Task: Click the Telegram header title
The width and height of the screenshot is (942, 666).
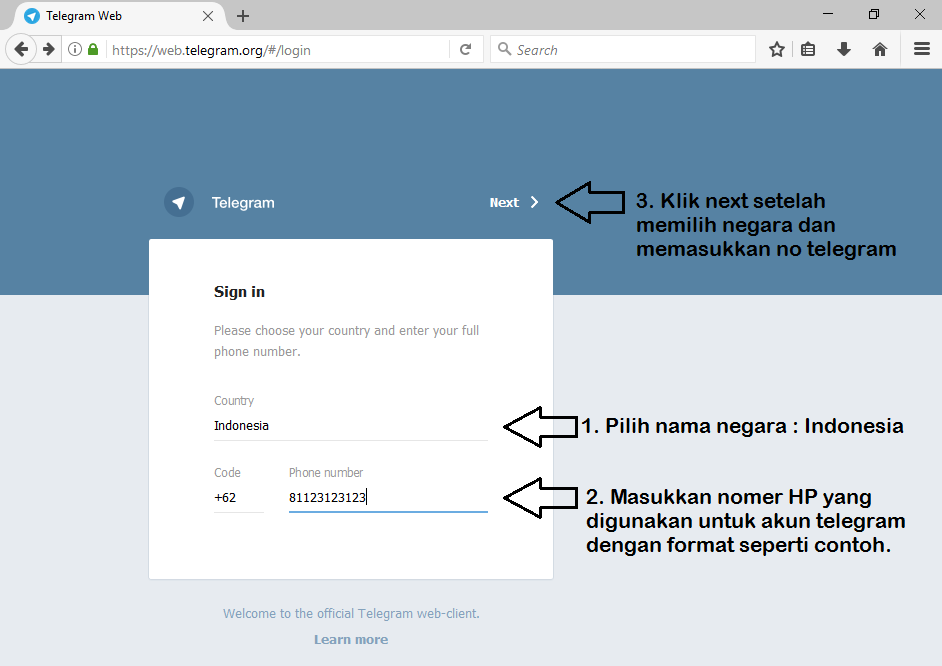Action: point(243,203)
